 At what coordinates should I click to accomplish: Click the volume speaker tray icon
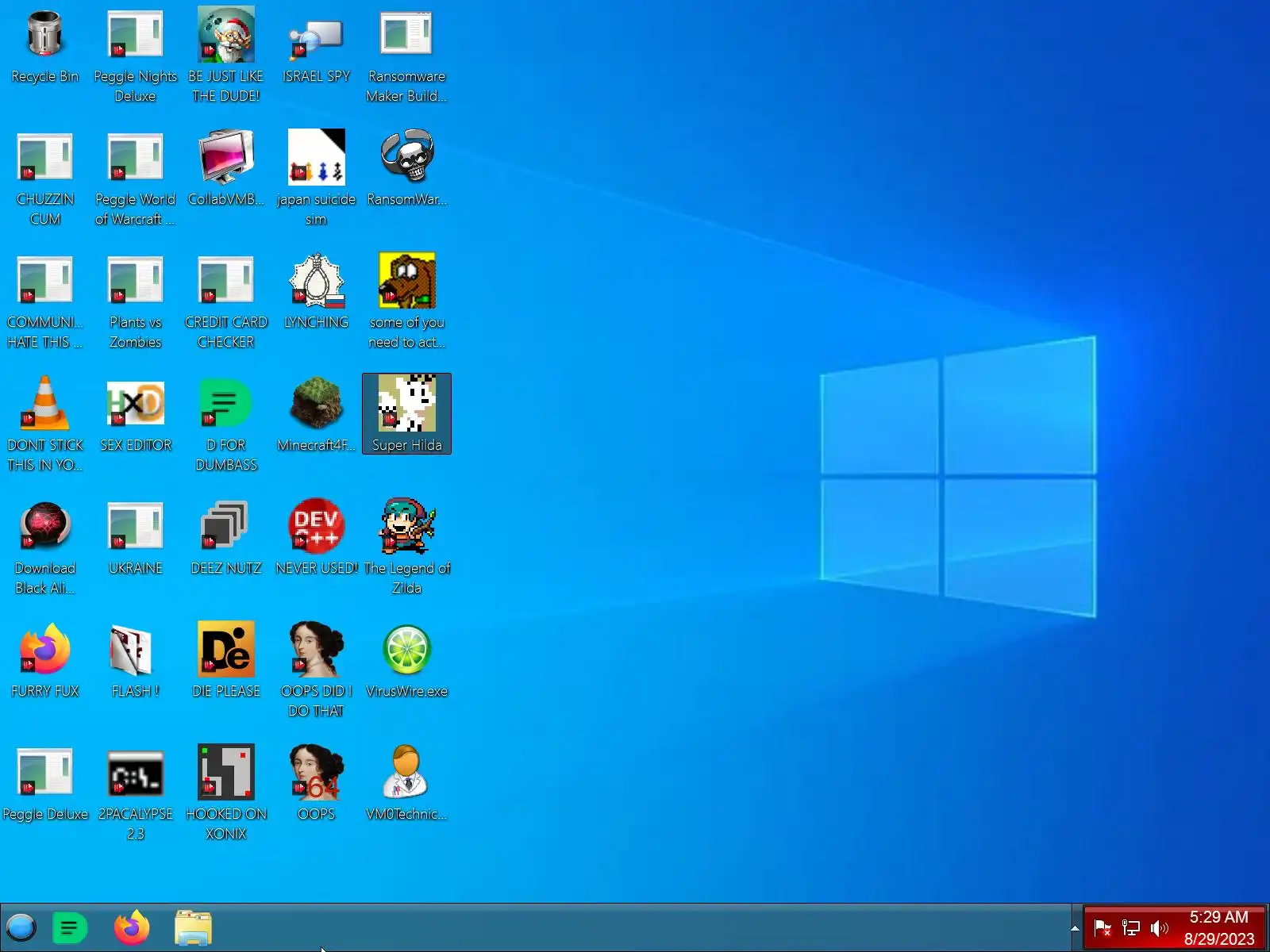pos(1160,927)
